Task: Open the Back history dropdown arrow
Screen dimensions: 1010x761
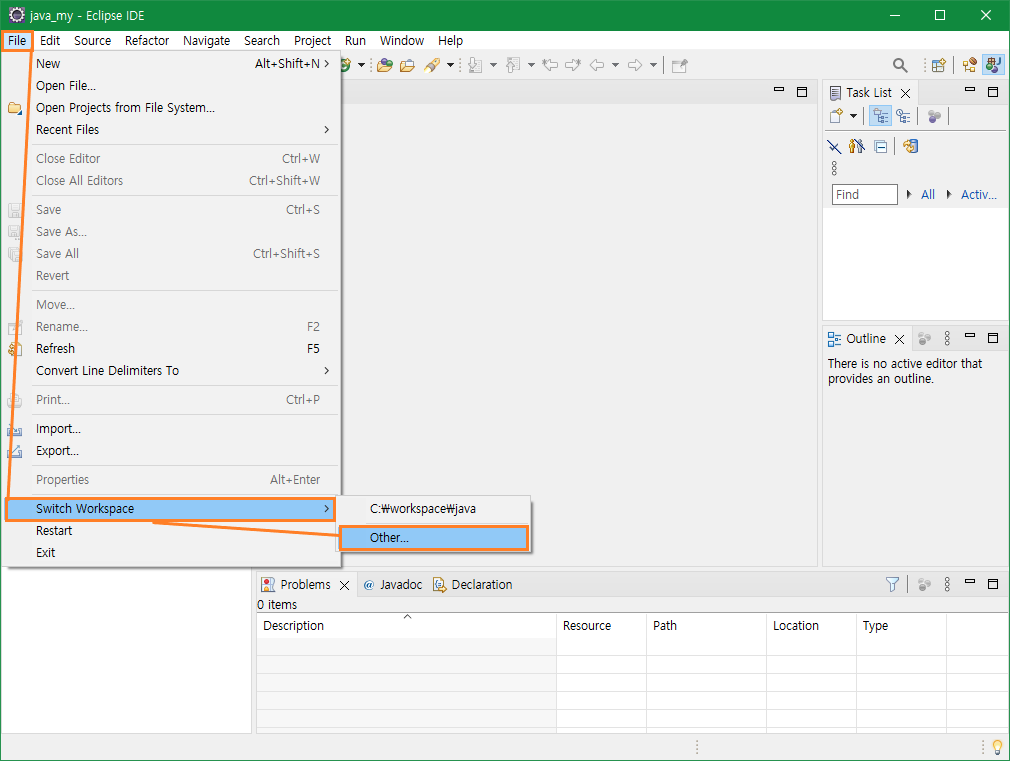Action: 615,65
